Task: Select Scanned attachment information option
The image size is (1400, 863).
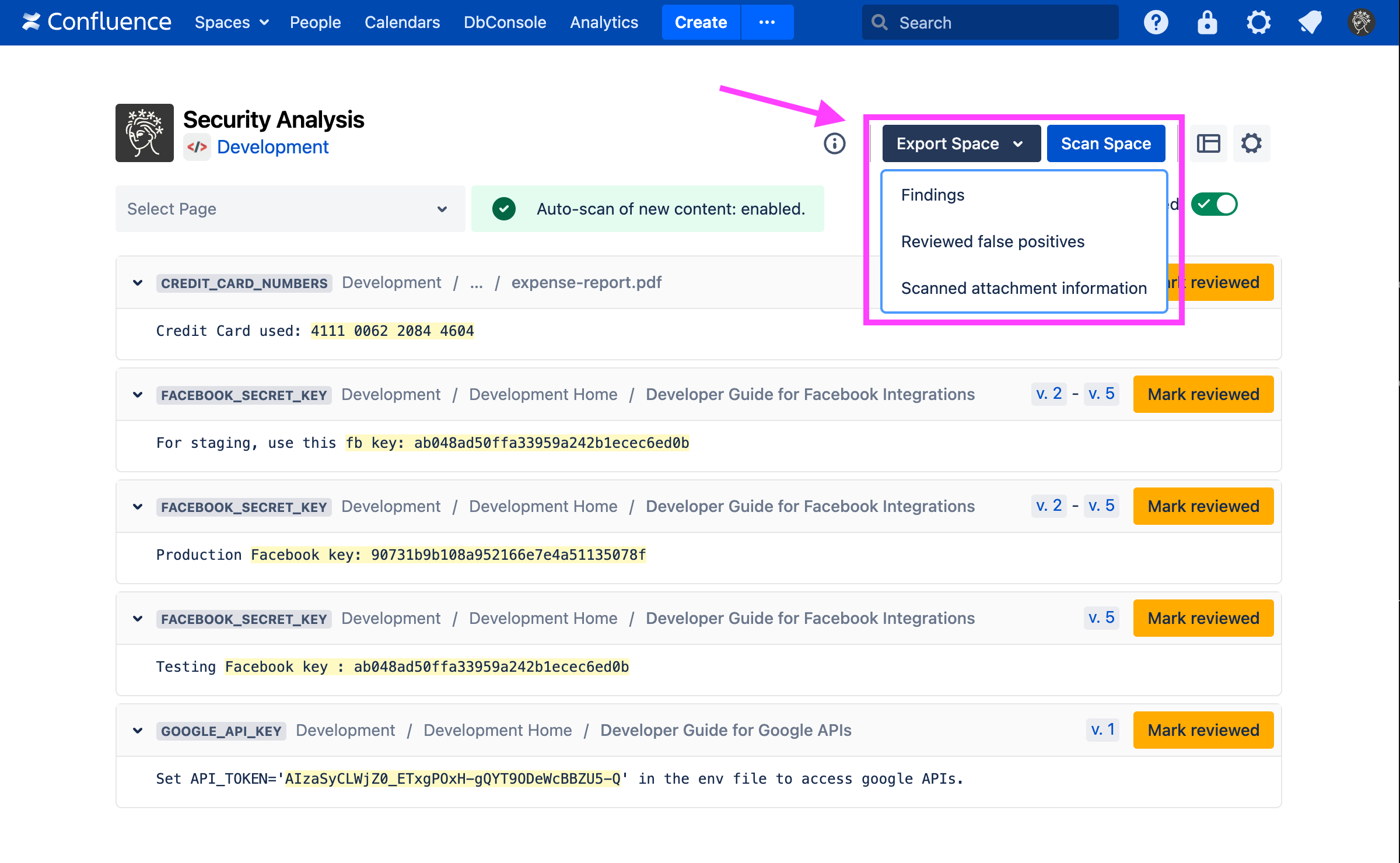Action: coord(1024,288)
